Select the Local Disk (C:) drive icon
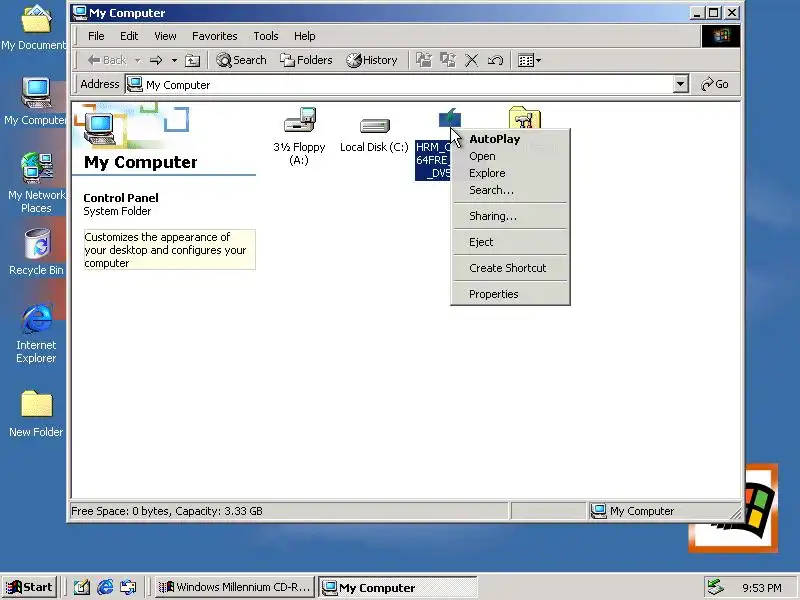 click(375, 125)
